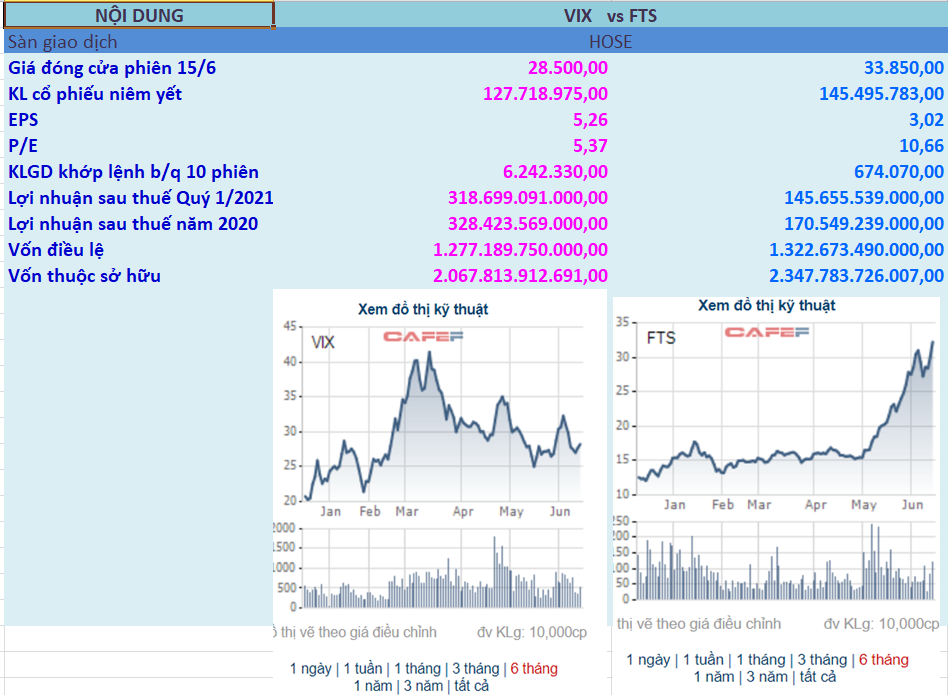Image resolution: width=948 pixels, height=695 pixels.
Task: Click the "VIX vs FTS" header cell
Action: pos(610,15)
